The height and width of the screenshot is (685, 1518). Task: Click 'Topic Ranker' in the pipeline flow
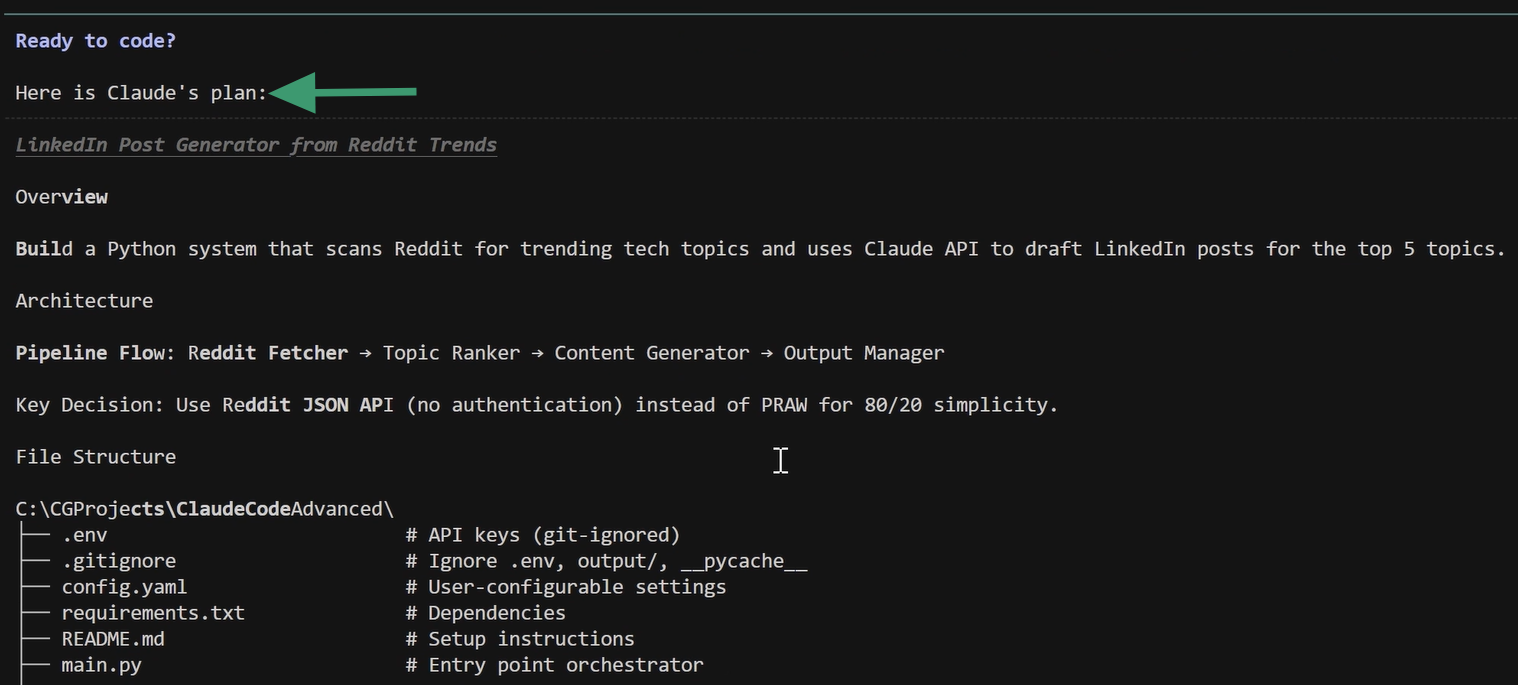[x=451, y=353]
